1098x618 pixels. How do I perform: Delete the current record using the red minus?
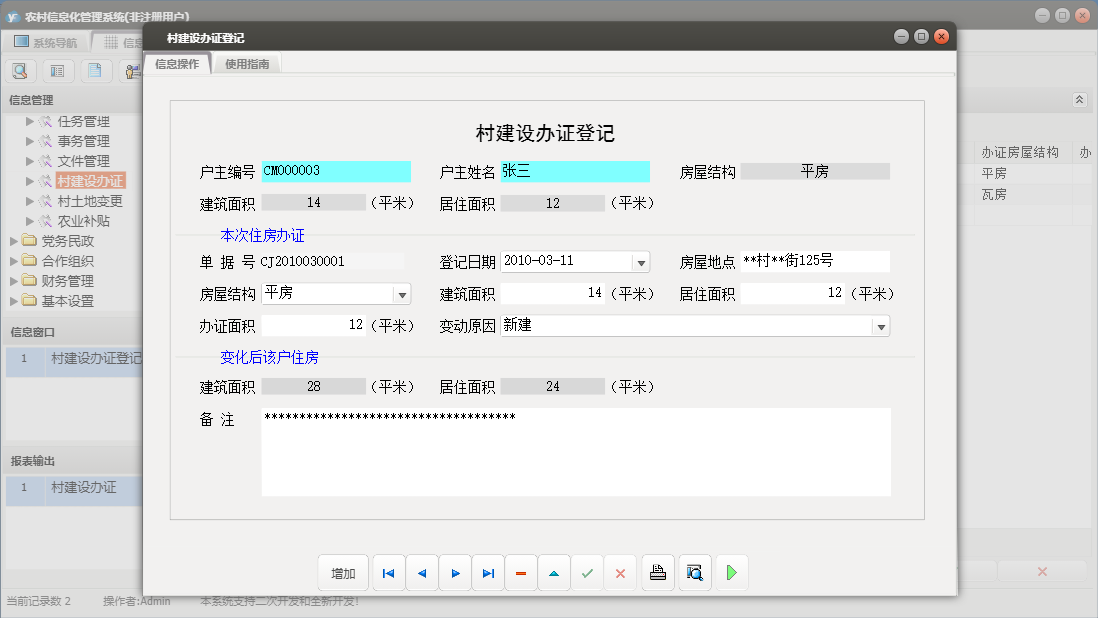(521, 572)
